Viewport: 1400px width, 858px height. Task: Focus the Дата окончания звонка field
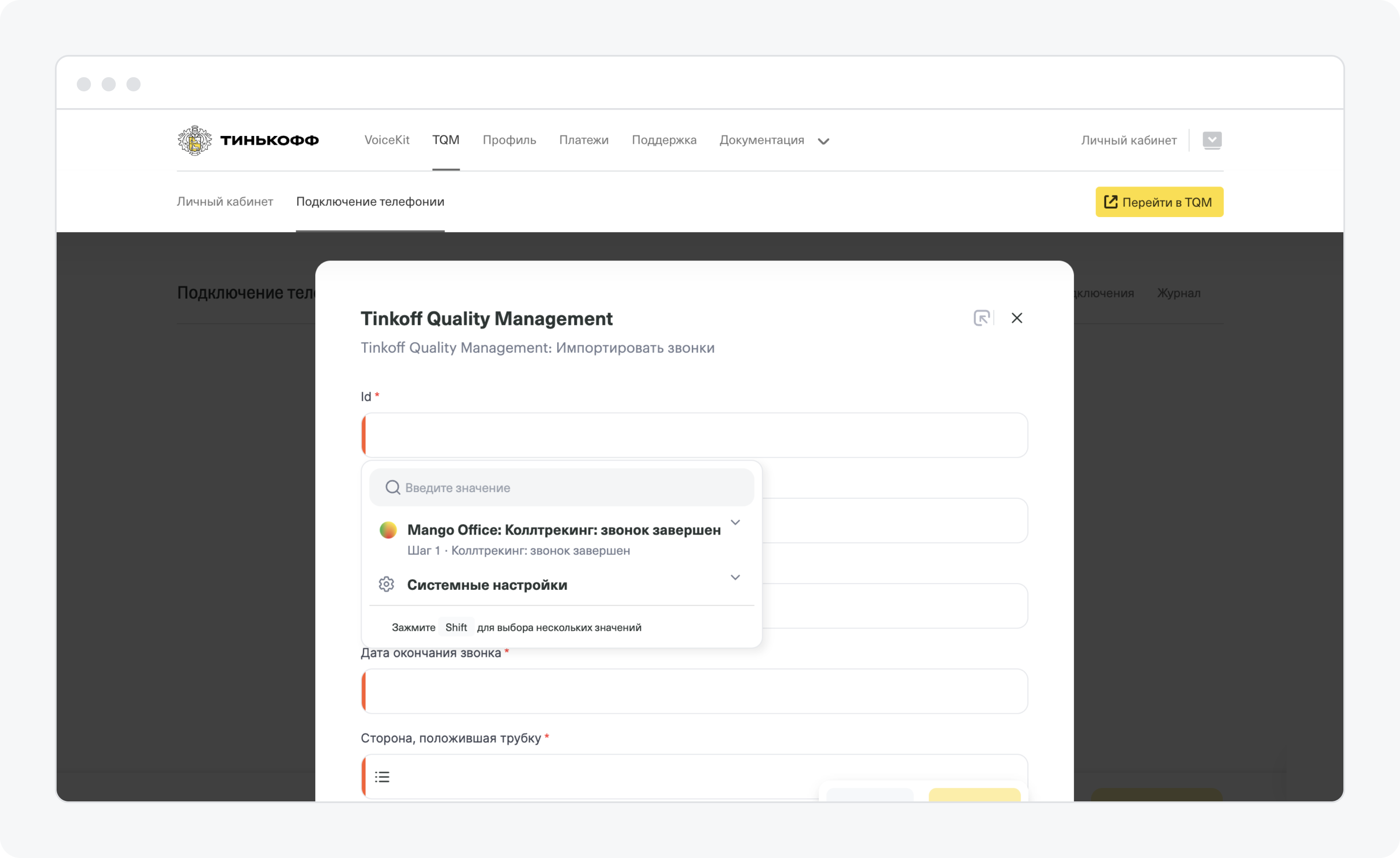pyautogui.click(x=694, y=691)
